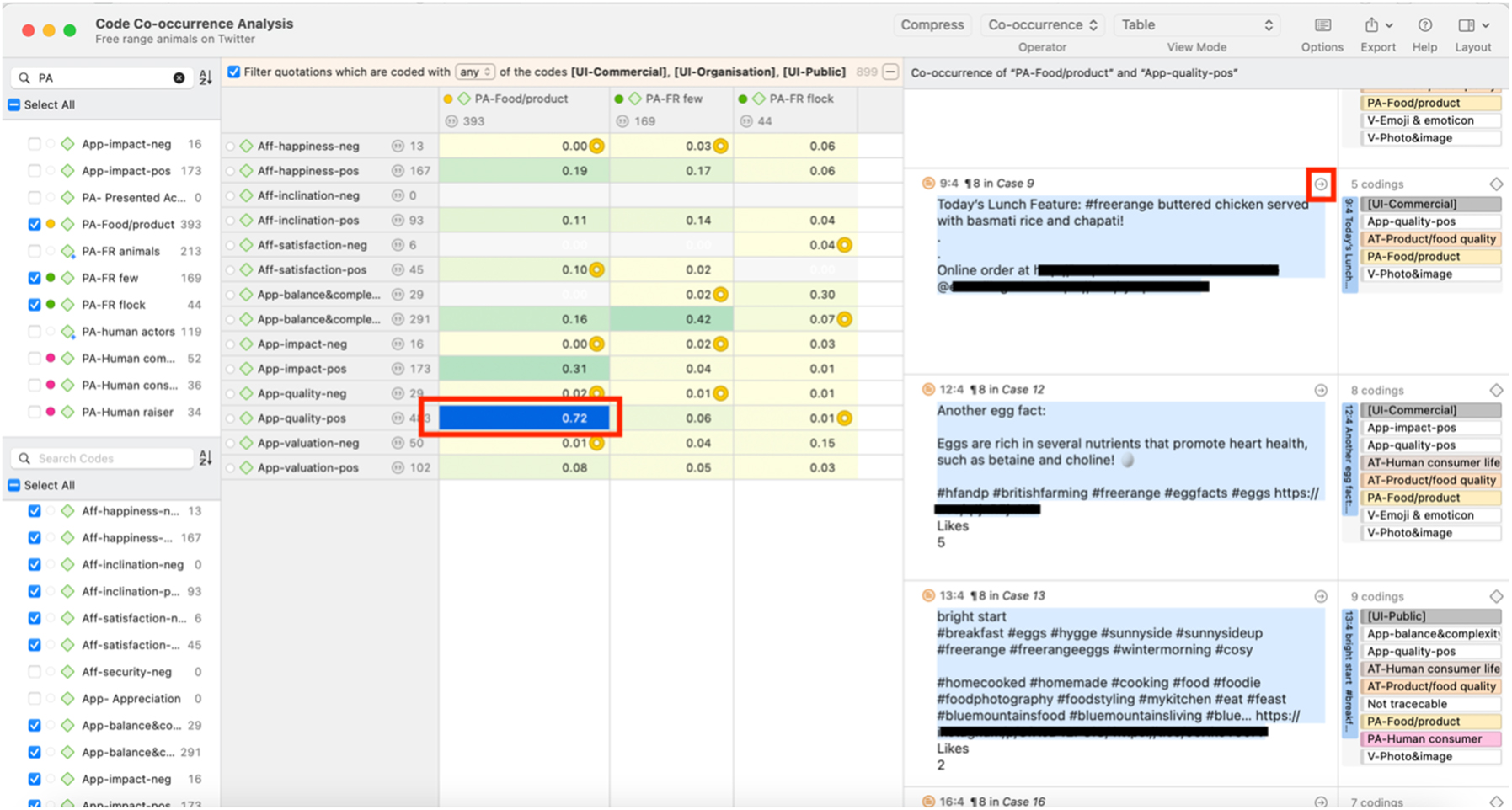Screen dimensions: 1512x810
Task: Open the 'any' codes filter dropdown
Action: 475,72
